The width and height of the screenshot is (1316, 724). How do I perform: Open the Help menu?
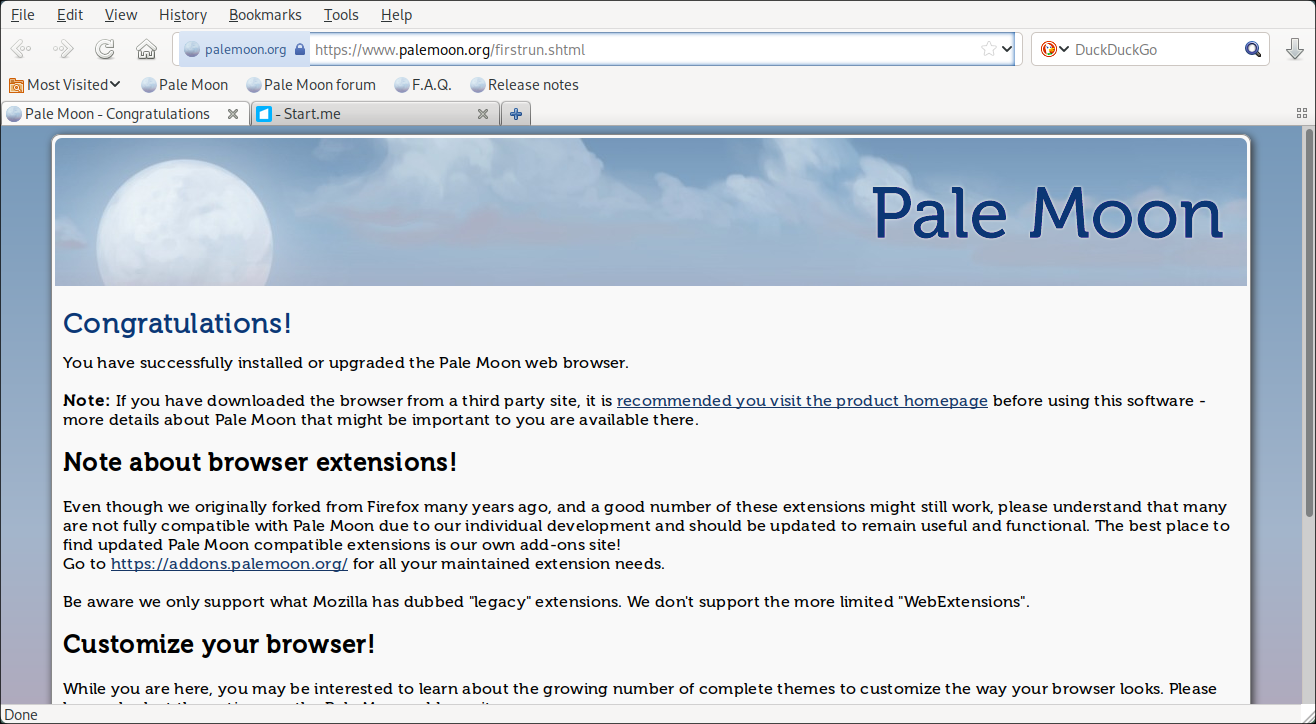396,15
